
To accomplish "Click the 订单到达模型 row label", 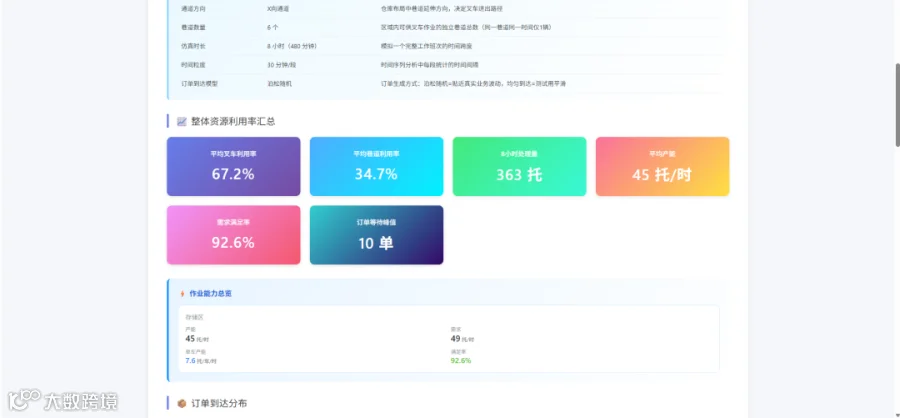I will [199, 84].
